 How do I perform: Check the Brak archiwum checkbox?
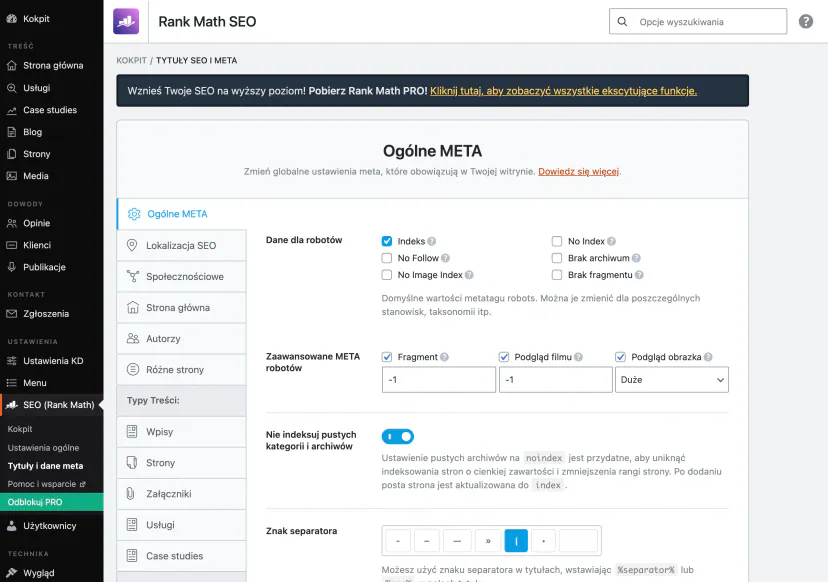pyautogui.click(x=557, y=258)
